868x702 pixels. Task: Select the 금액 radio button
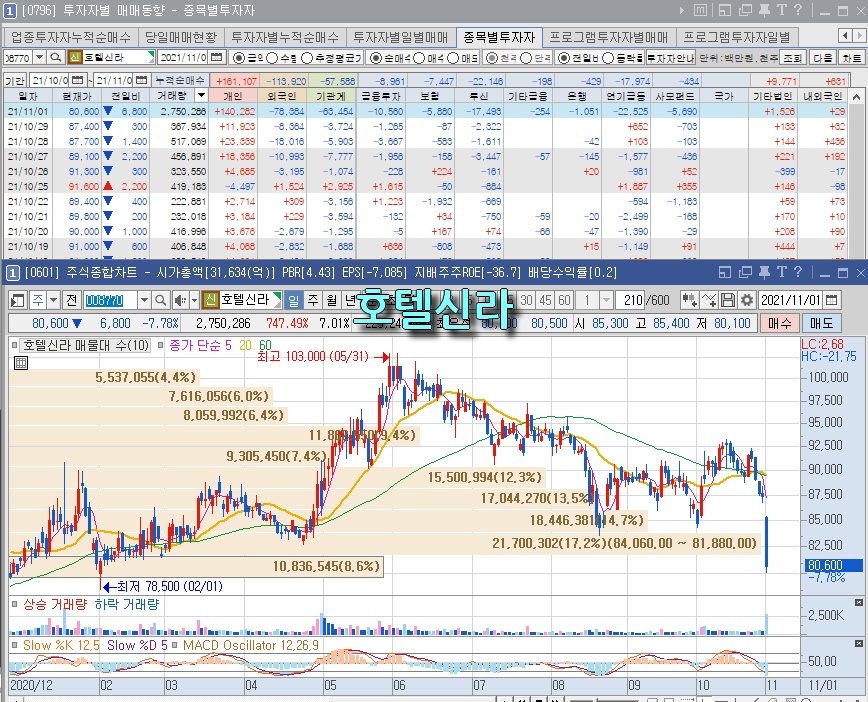pyautogui.click(x=239, y=58)
